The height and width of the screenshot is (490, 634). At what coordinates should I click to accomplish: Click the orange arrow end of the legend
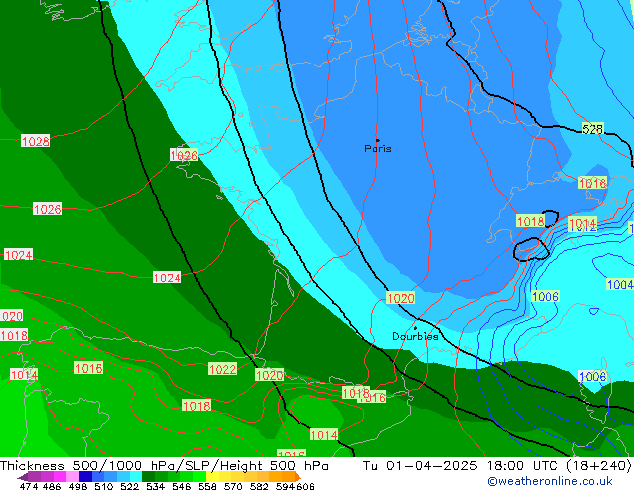[298, 476]
